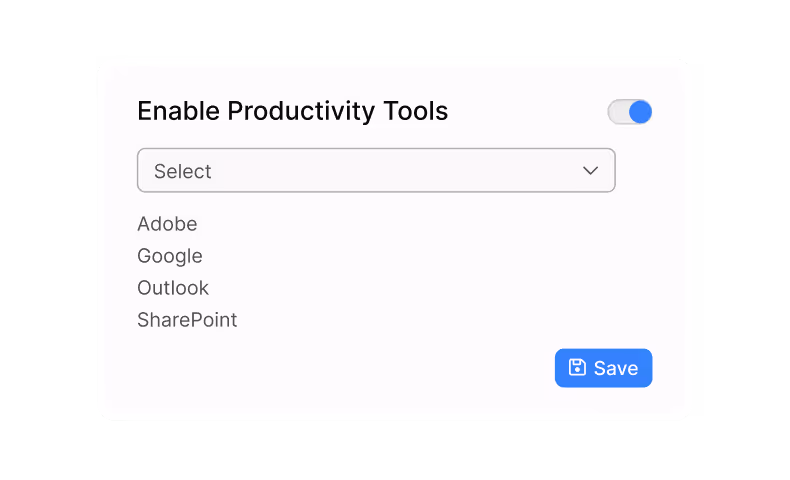Click the Save button
The image size is (790, 480).
click(x=603, y=368)
